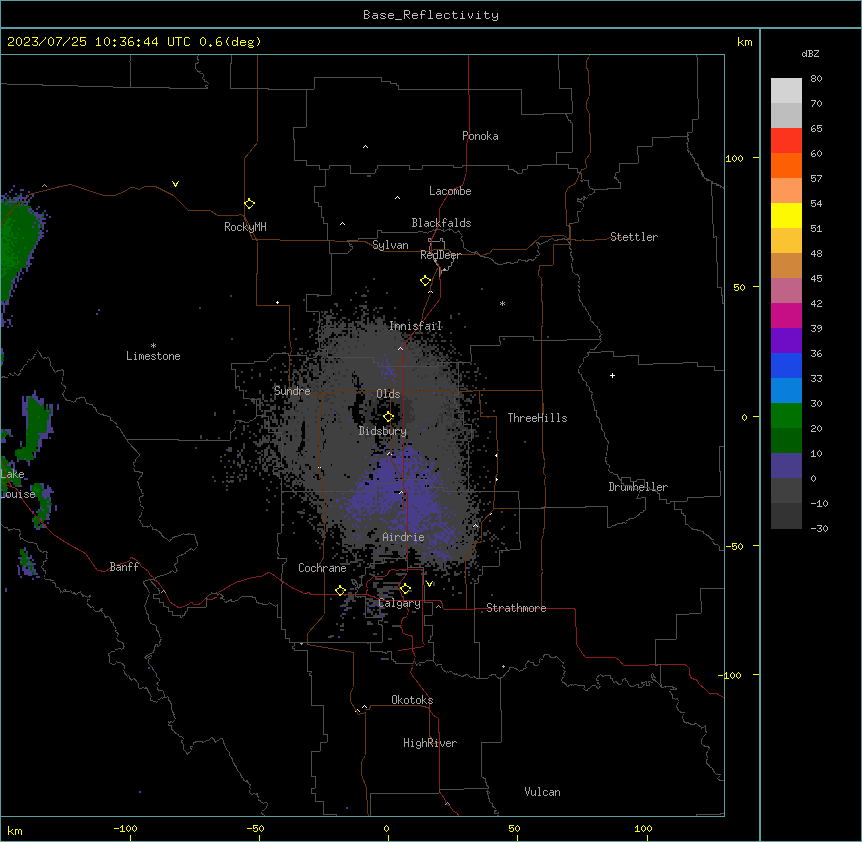Click the white asterisk marker east of Innisfail
Image resolution: width=862 pixels, height=842 pixels.
point(502,303)
